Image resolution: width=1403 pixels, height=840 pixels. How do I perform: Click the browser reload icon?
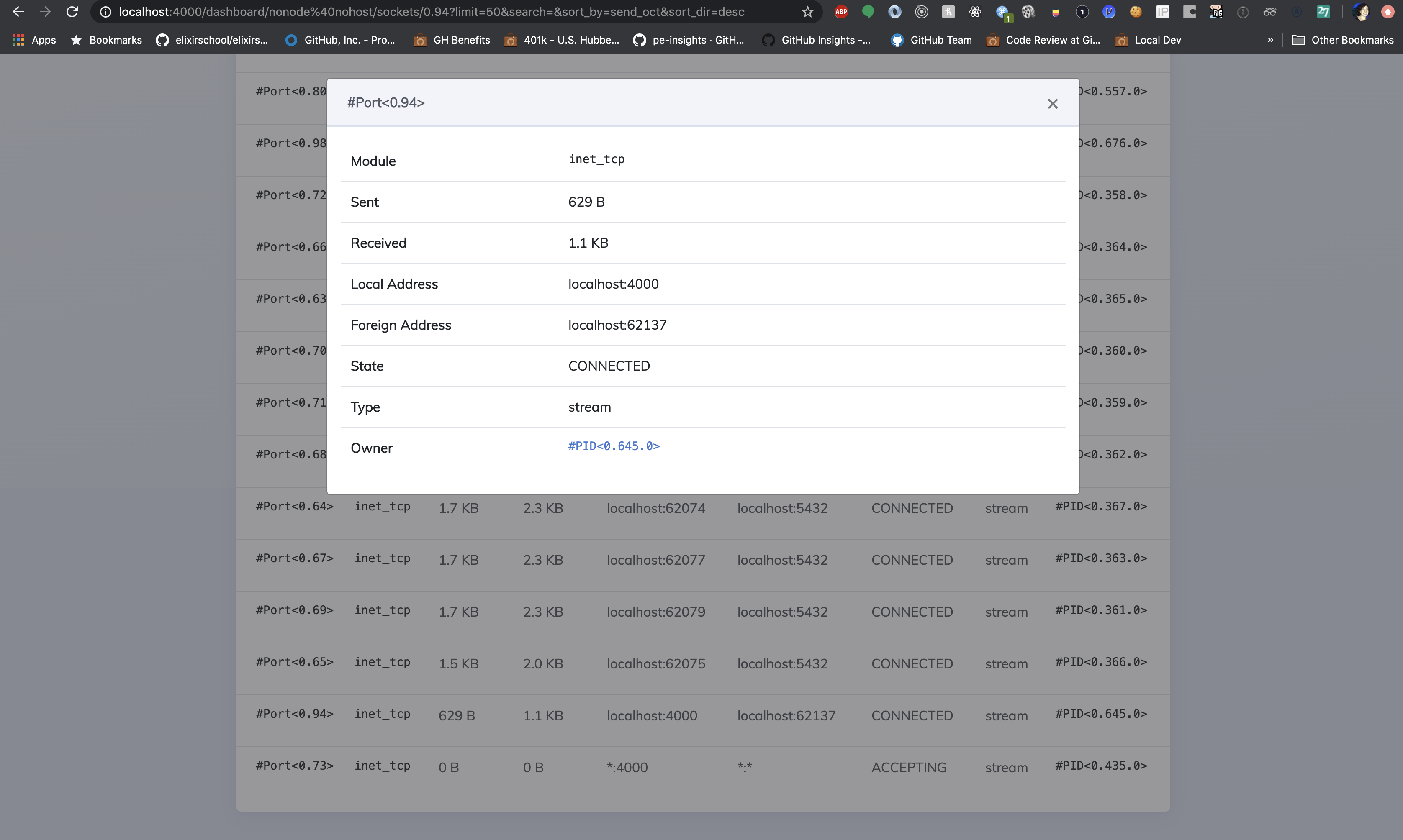(72, 12)
